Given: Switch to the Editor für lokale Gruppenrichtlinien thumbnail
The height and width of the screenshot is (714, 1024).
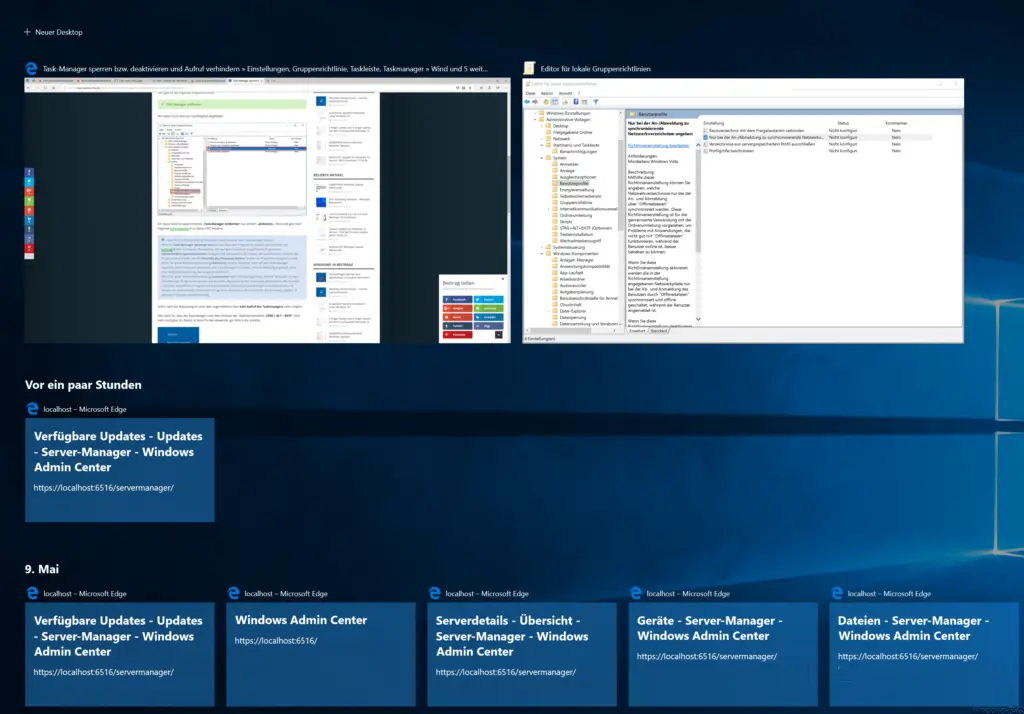Looking at the screenshot, I should [x=743, y=210].
